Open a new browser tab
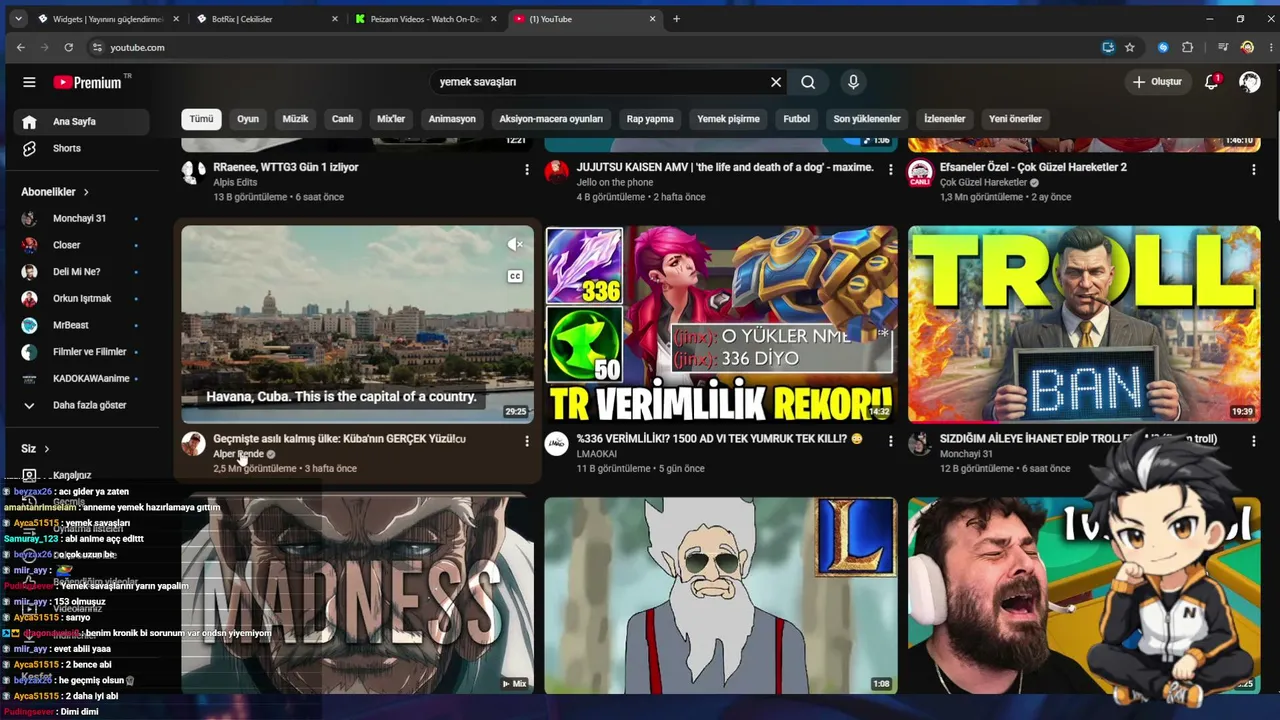The width and height of the screenshot is (1280, 720). 676,18
